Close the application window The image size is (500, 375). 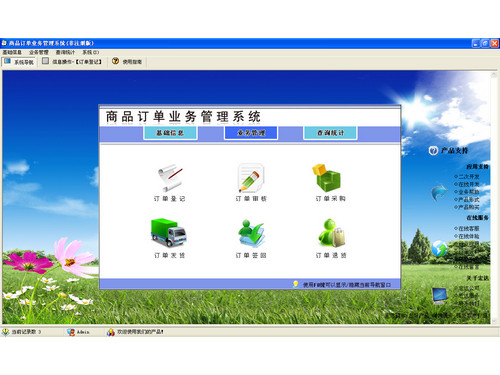tap(495, 43)
